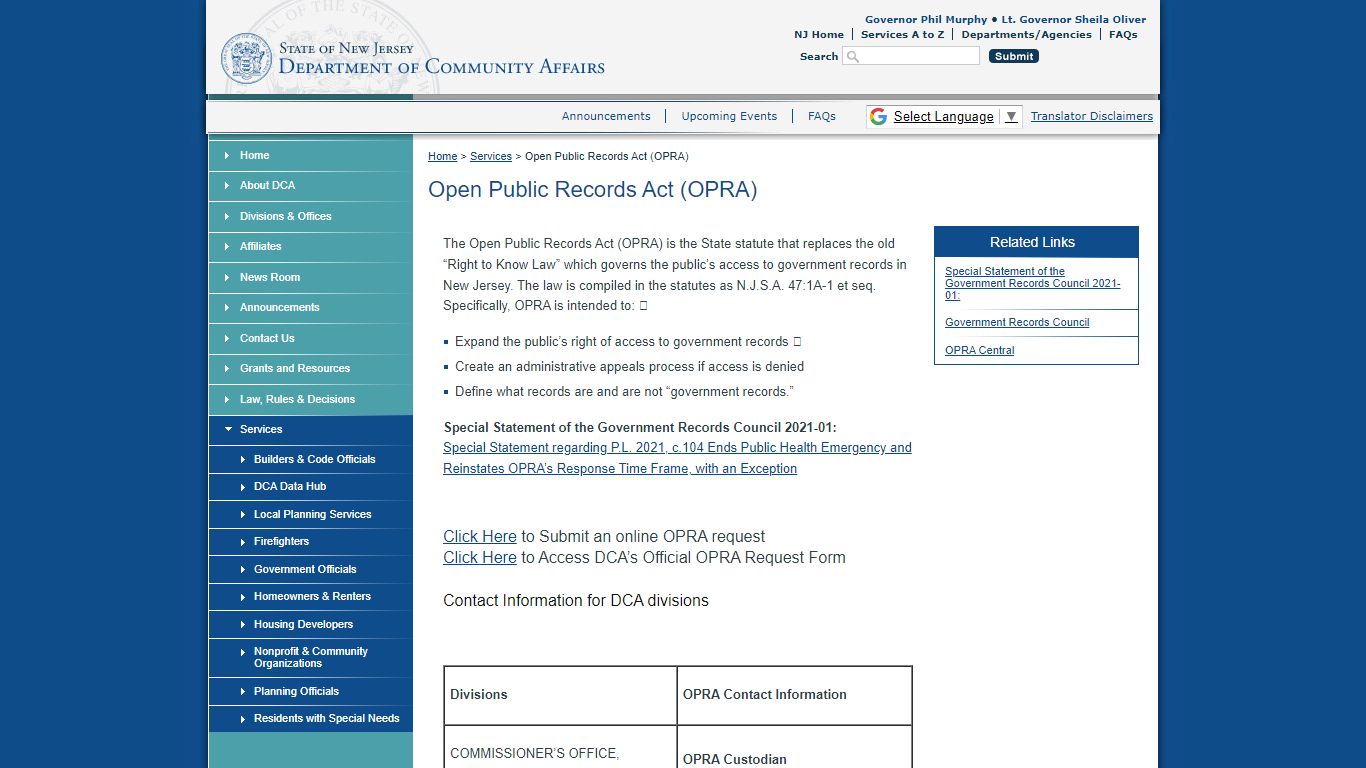Image resolution: width=1366 pixels, height=768 pixels.
Task: Open Contact Us sidebar item
Action: pos(310,338)
